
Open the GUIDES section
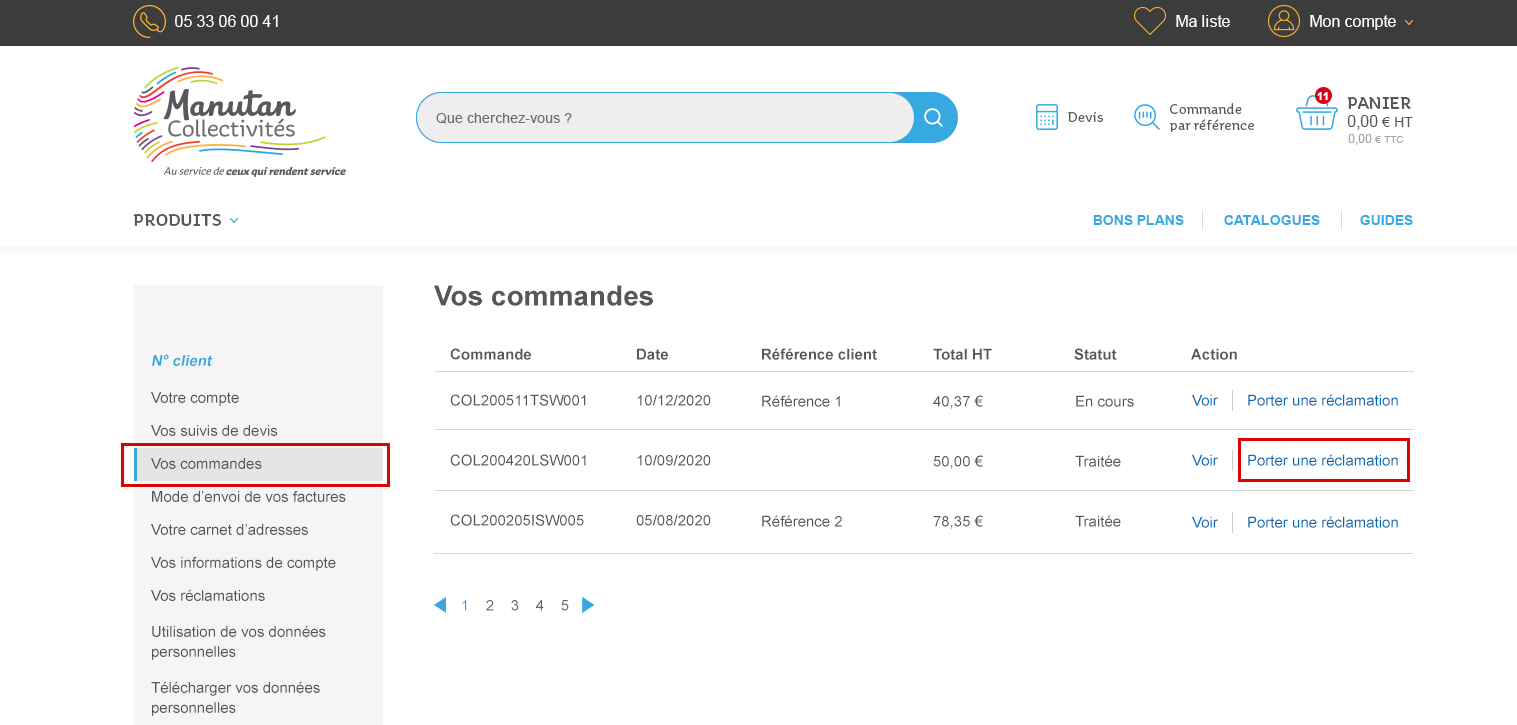click(1386, 220)
